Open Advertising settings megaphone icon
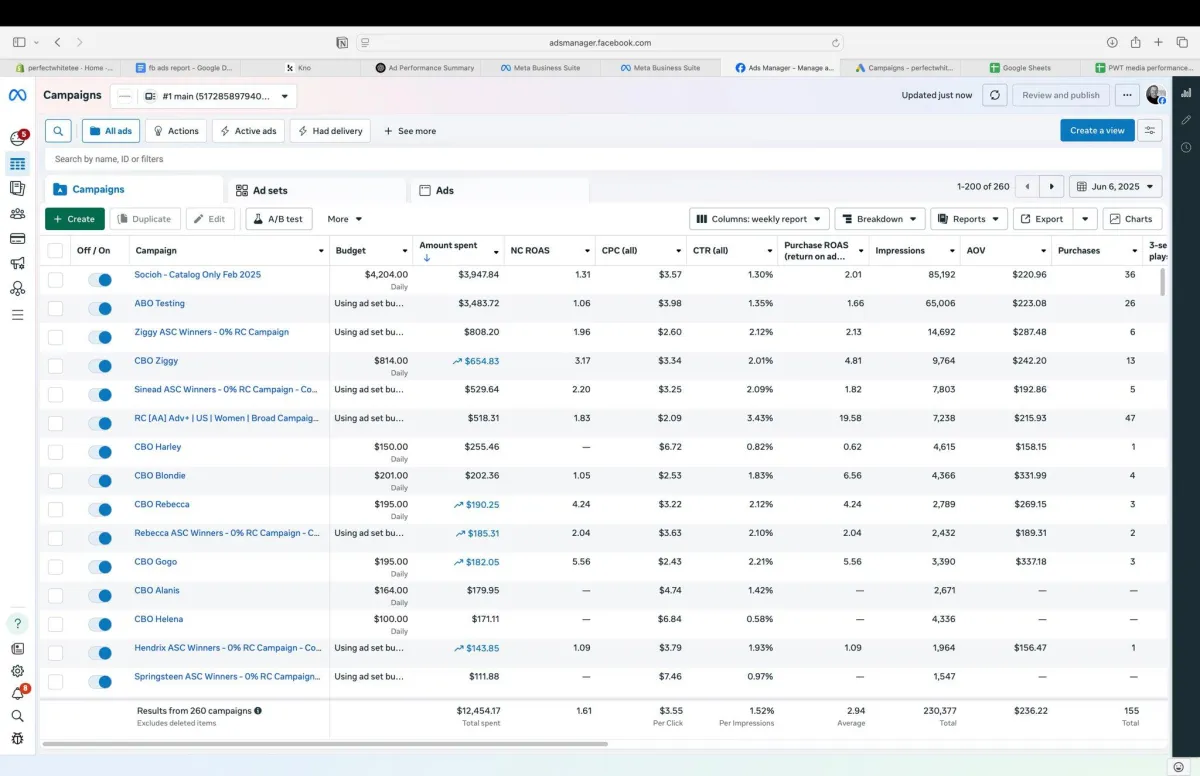This screenshot has width=1200, height=776. click(x=17, y=264)
